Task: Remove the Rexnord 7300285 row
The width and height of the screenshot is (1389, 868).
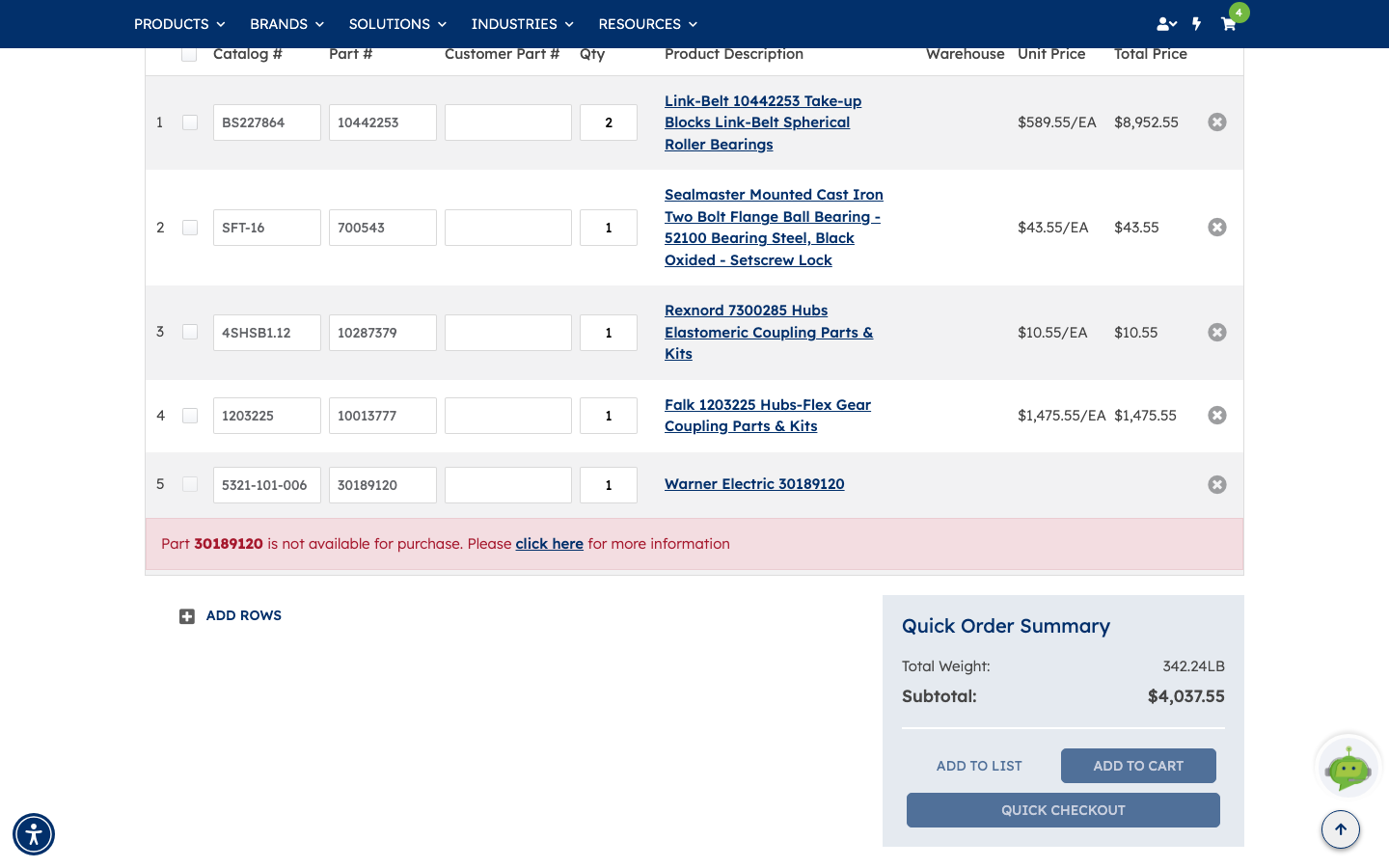Action: (1217, 333)
